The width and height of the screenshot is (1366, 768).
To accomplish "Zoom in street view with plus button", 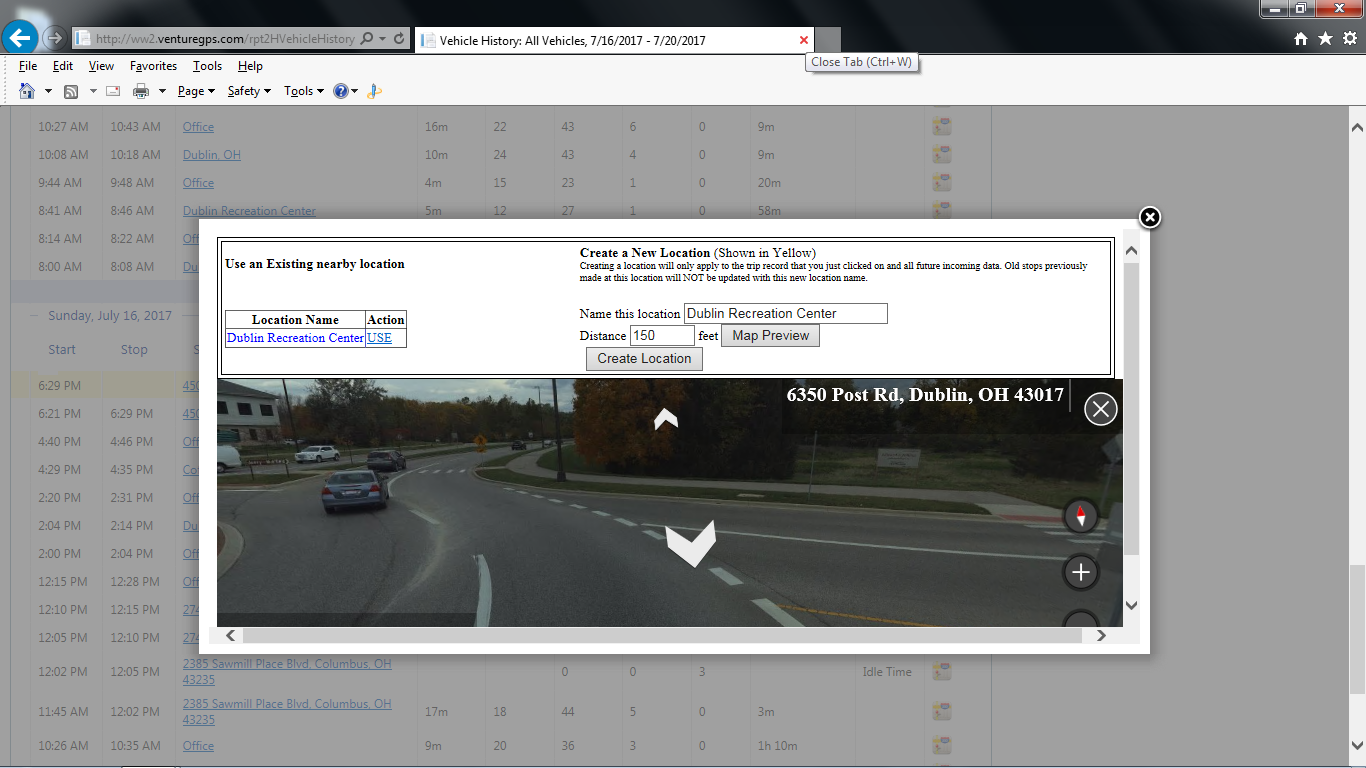I will point(1080,572).
